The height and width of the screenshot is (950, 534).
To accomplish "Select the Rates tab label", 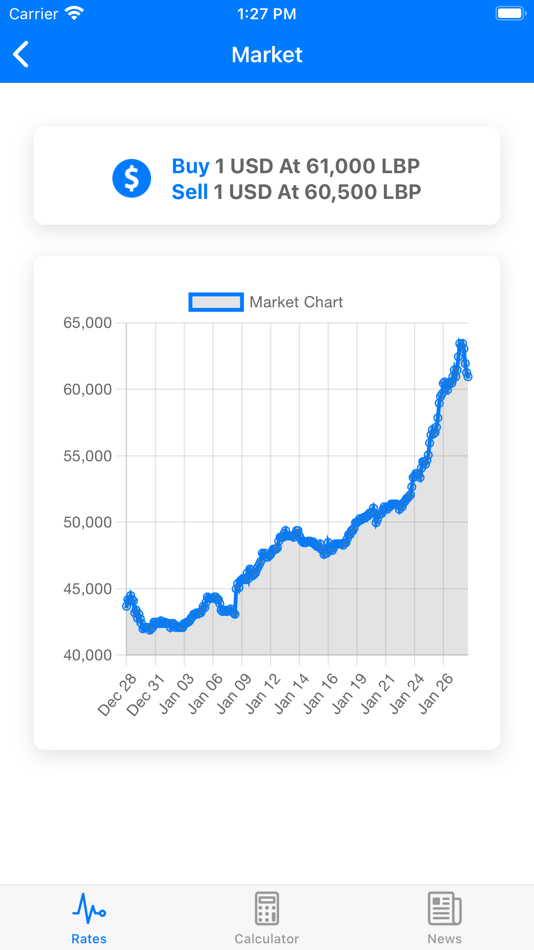I will tap(89, 938).
